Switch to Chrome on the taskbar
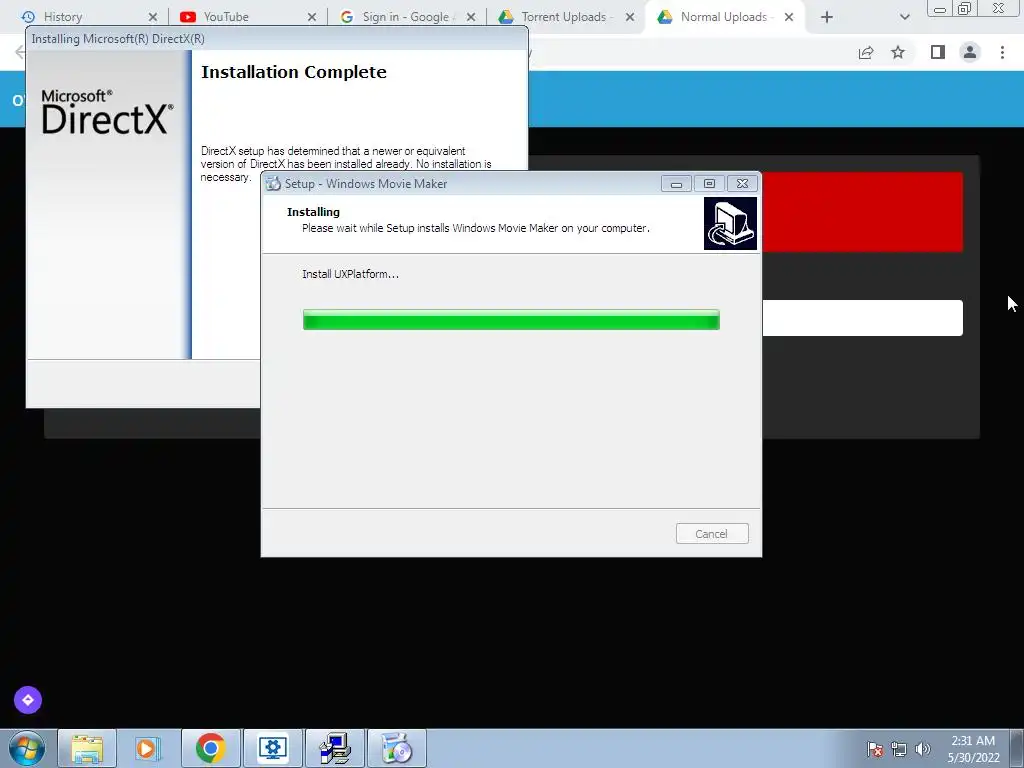The image size is (1024, 768). click(210, 748)
